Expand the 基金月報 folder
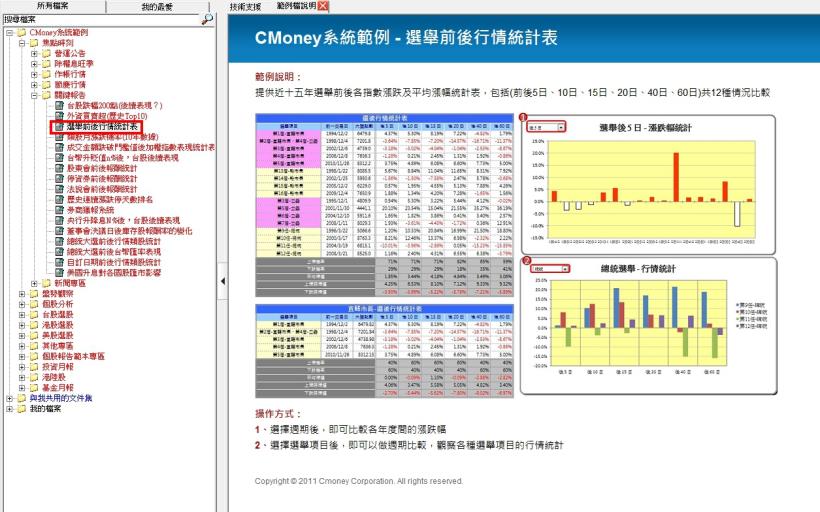 22,388
